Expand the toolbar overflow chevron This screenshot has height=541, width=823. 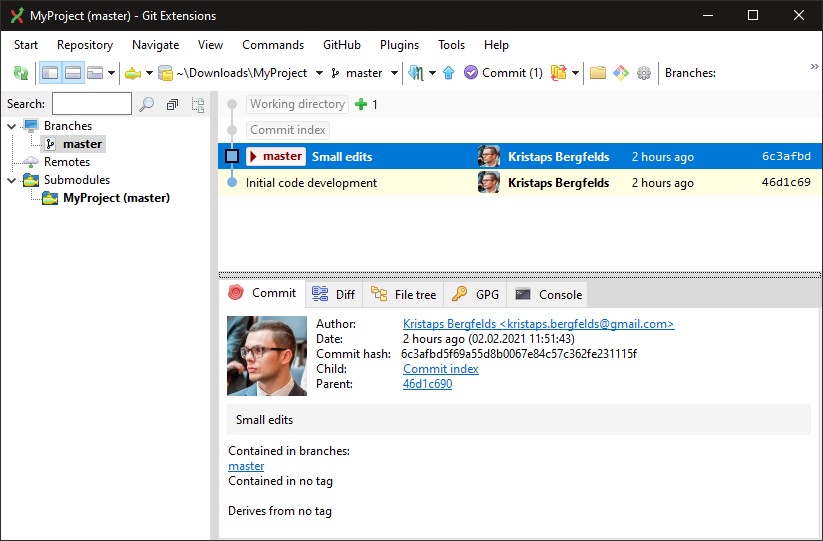pos(814,67)
